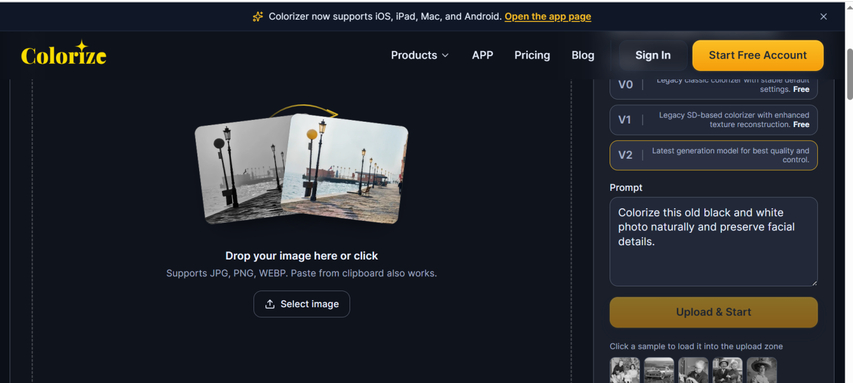Dismiss the announcement banner with the X
The width and height of the screenshot is (853, 383).
(824, 17)
